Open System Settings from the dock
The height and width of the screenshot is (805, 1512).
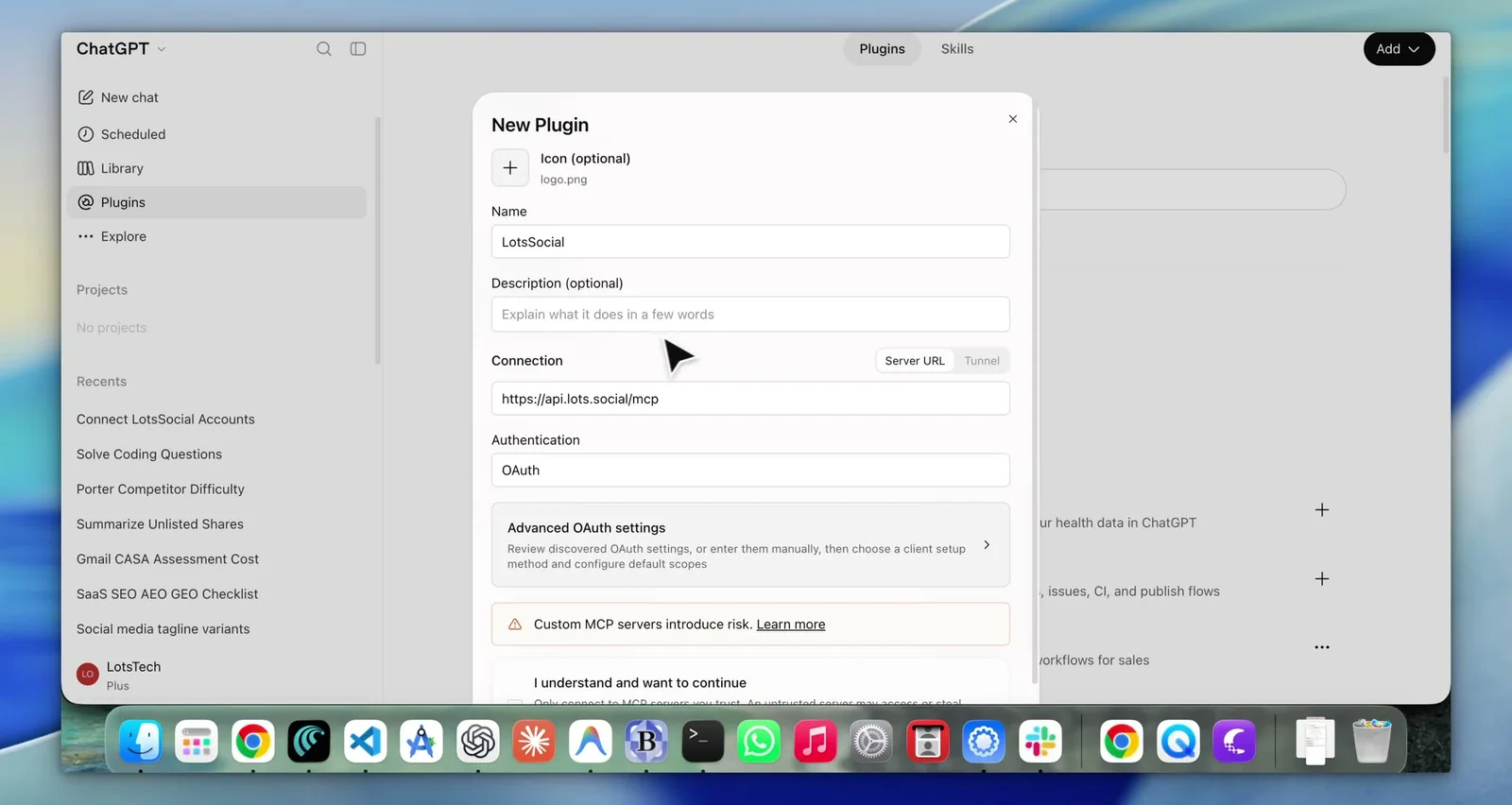(871, 742)
